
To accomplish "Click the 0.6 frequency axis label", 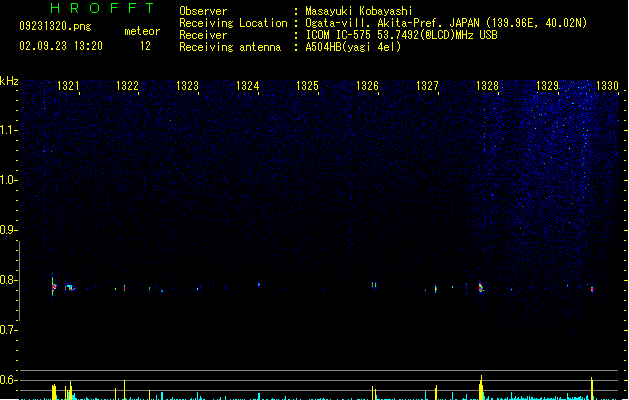I will (x=8, y=380).
